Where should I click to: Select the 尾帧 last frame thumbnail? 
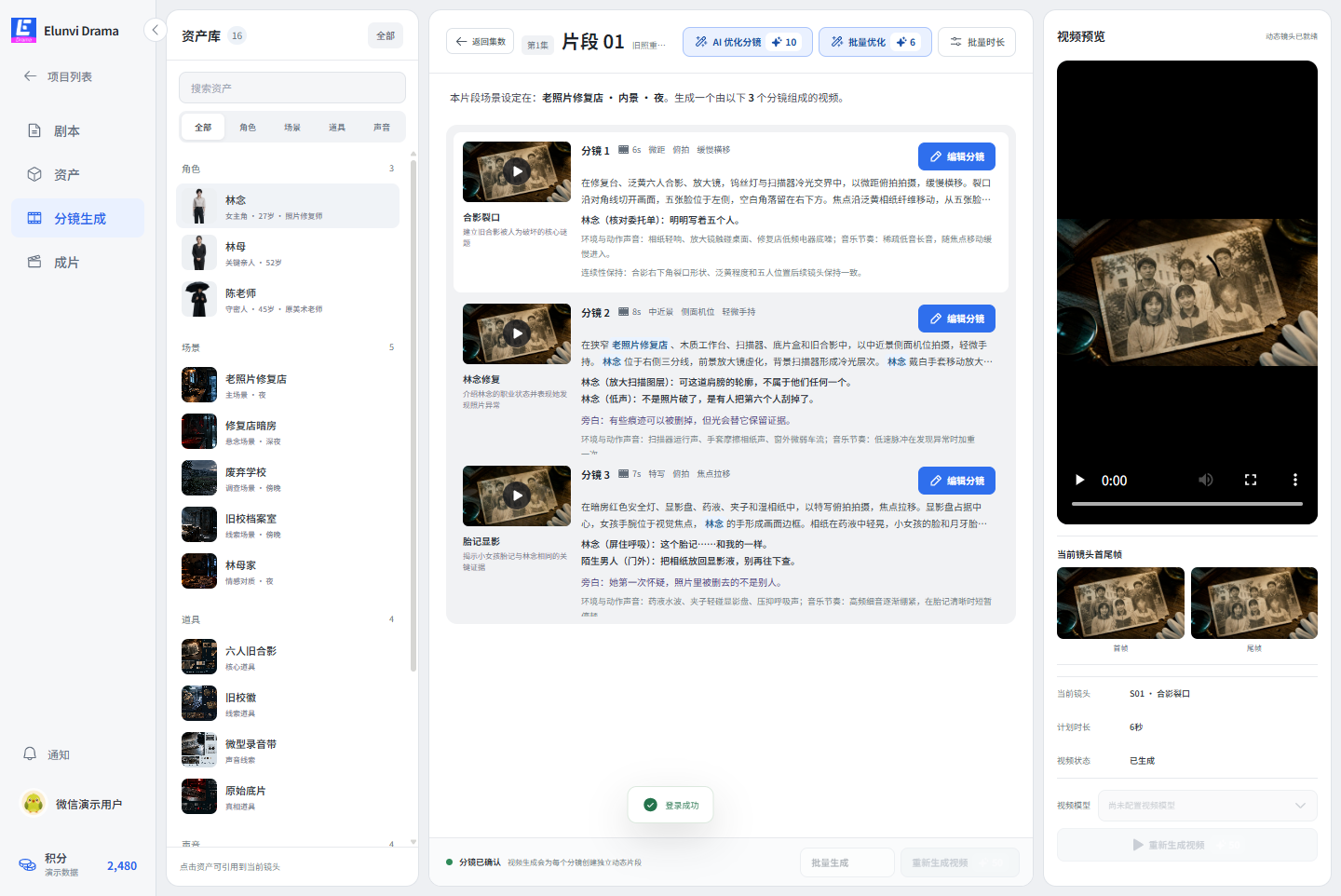(x=1254, y=603)
